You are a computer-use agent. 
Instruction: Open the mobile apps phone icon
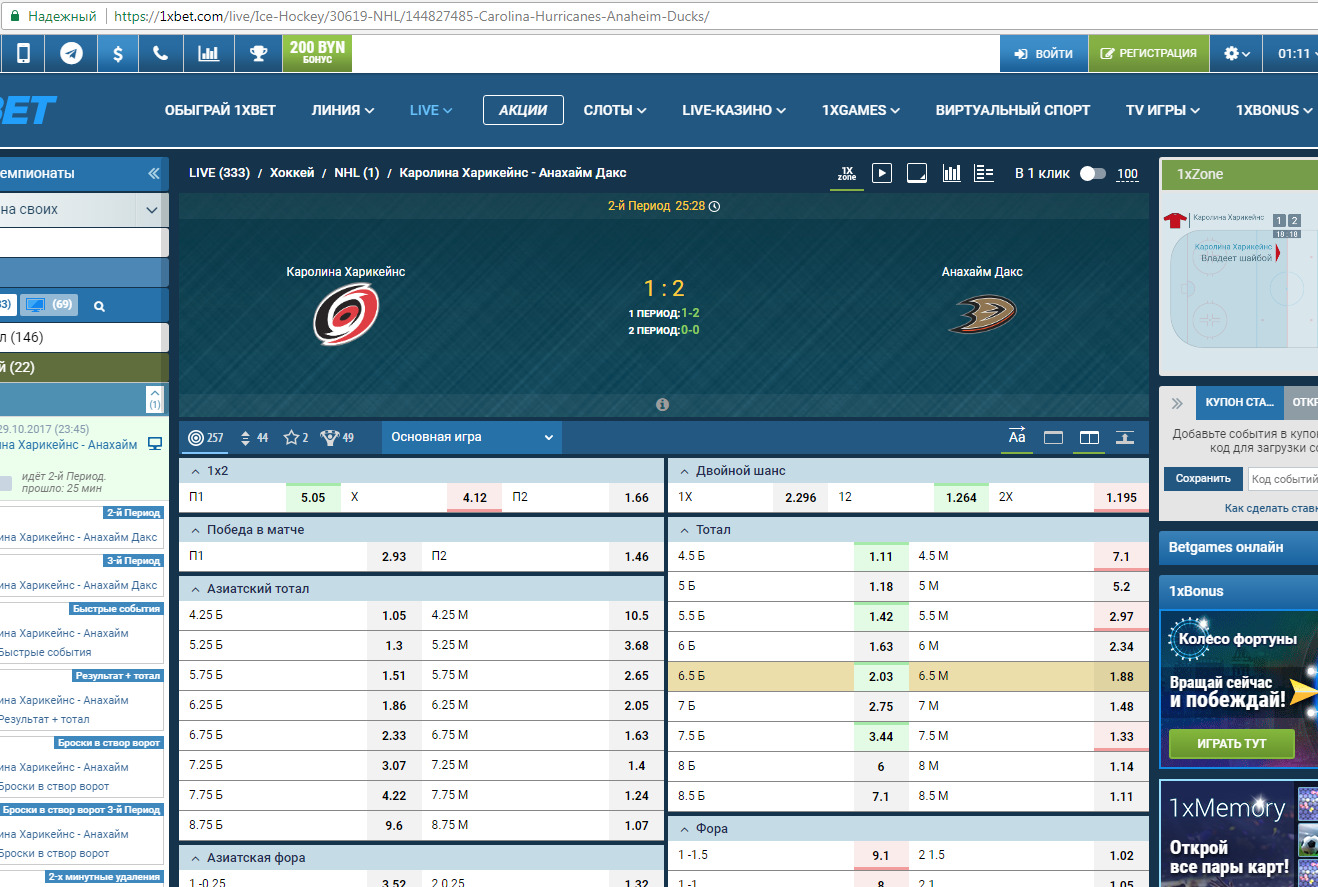coord(23,53)
